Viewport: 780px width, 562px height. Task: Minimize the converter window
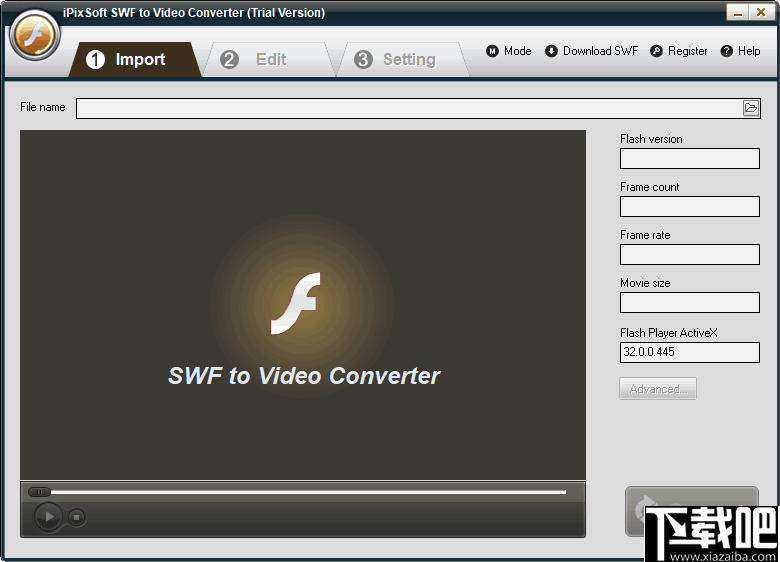click(738, 12)
